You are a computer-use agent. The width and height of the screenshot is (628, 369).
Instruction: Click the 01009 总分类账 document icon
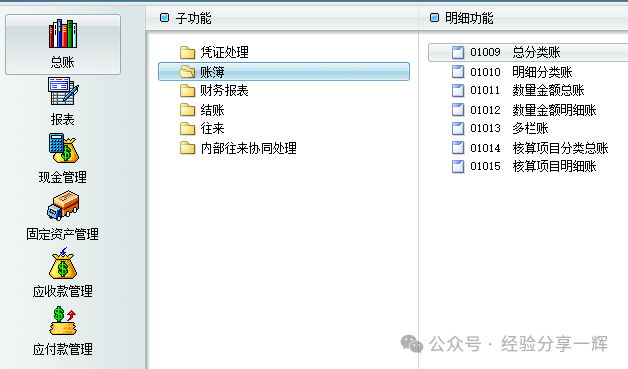click(458, 52)
